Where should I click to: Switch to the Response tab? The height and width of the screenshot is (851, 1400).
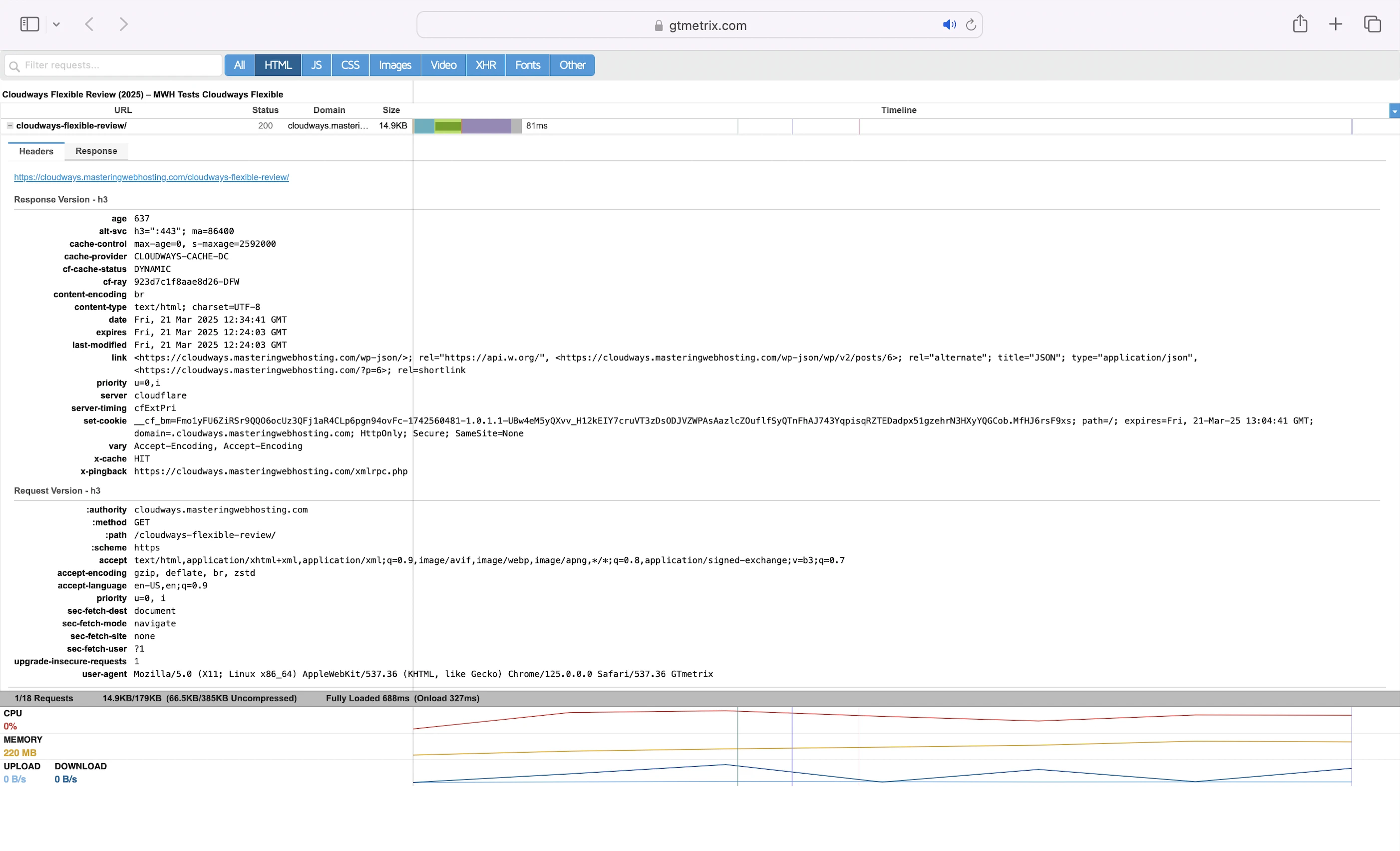coord(96,151)
